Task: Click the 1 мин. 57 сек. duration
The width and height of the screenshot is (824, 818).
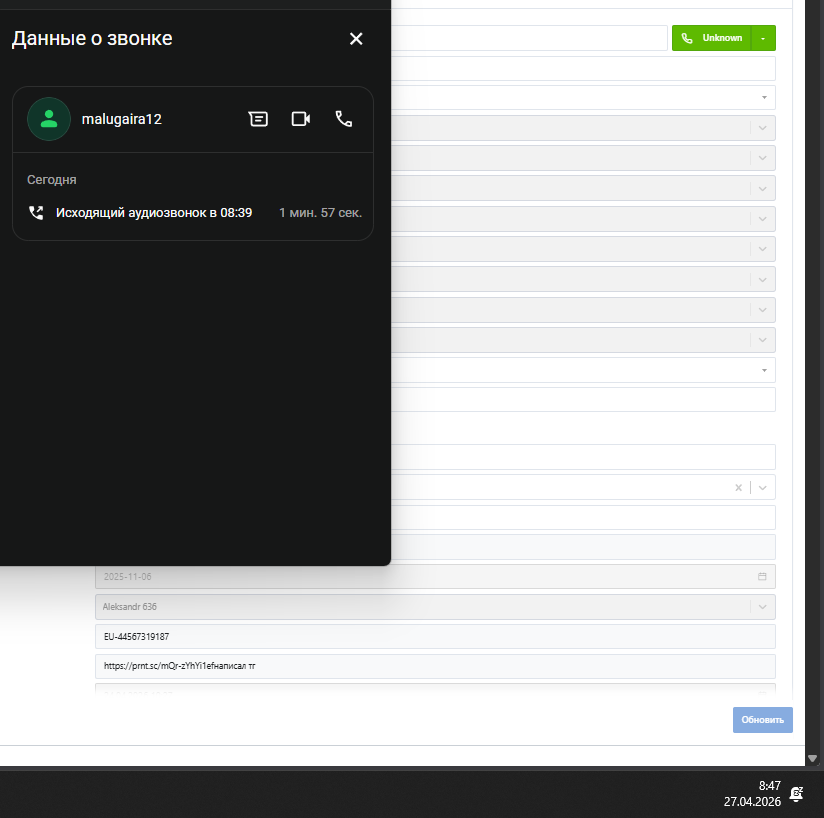Action: point(320,213)
